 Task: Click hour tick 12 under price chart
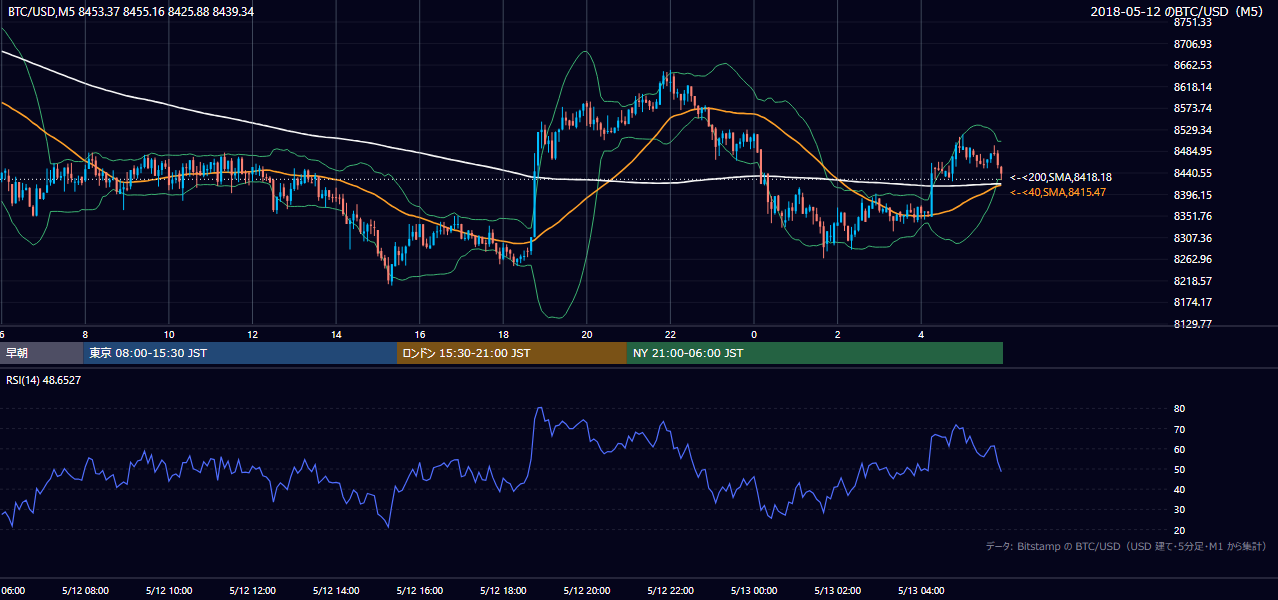[253, 335]
